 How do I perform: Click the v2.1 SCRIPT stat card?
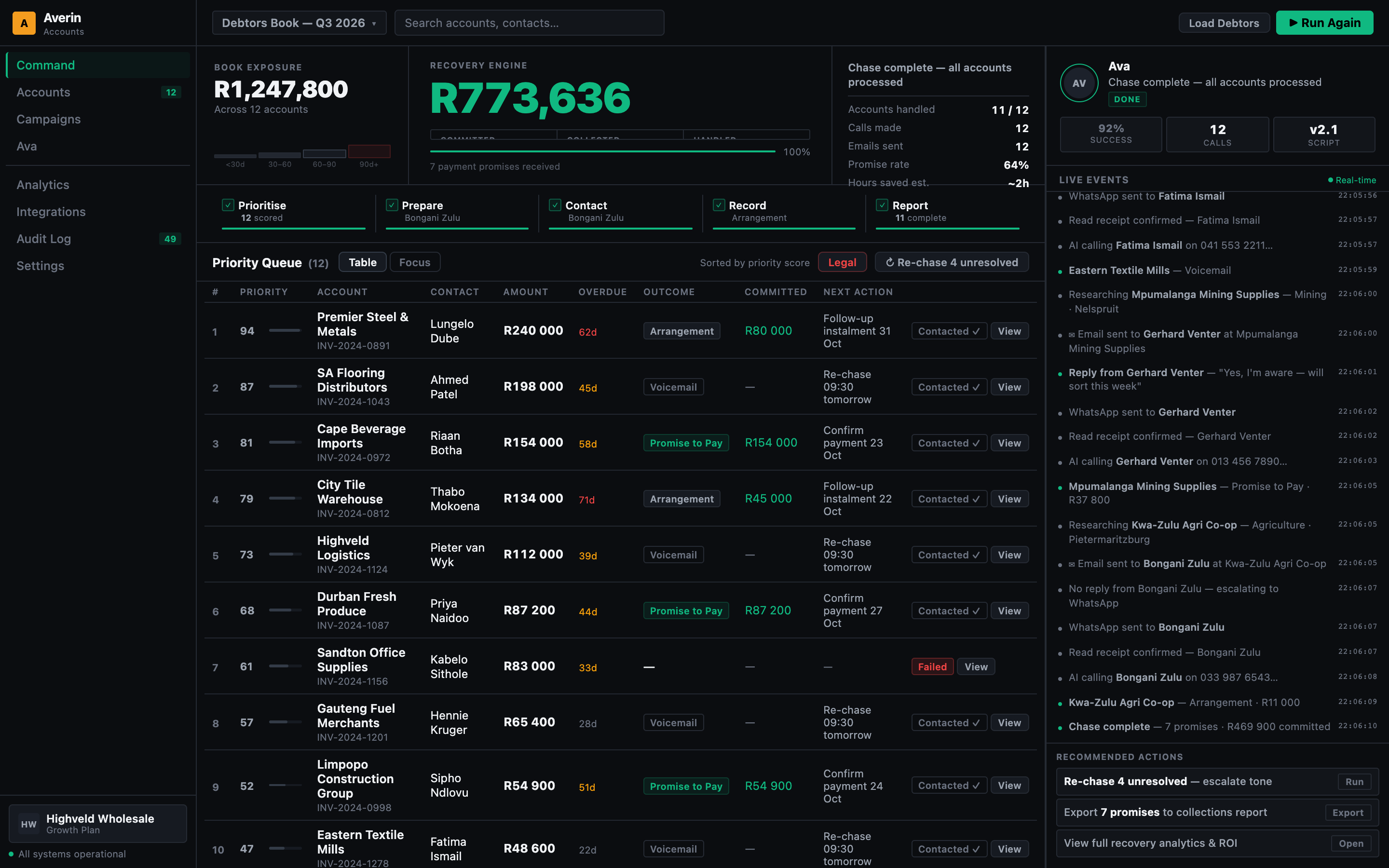(x=1323, y=135)
